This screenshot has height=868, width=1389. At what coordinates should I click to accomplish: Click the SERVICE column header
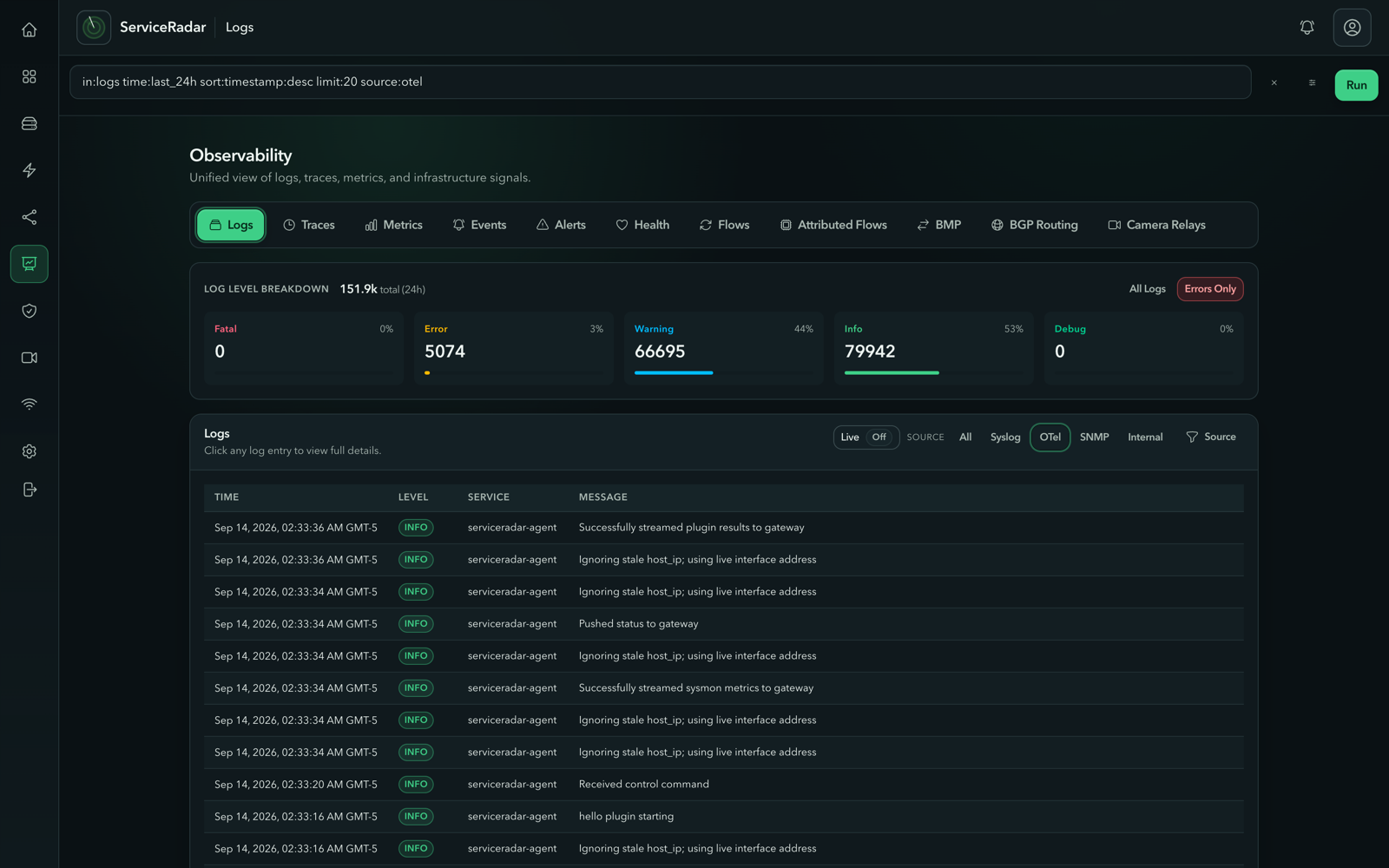tap(489, 497)
